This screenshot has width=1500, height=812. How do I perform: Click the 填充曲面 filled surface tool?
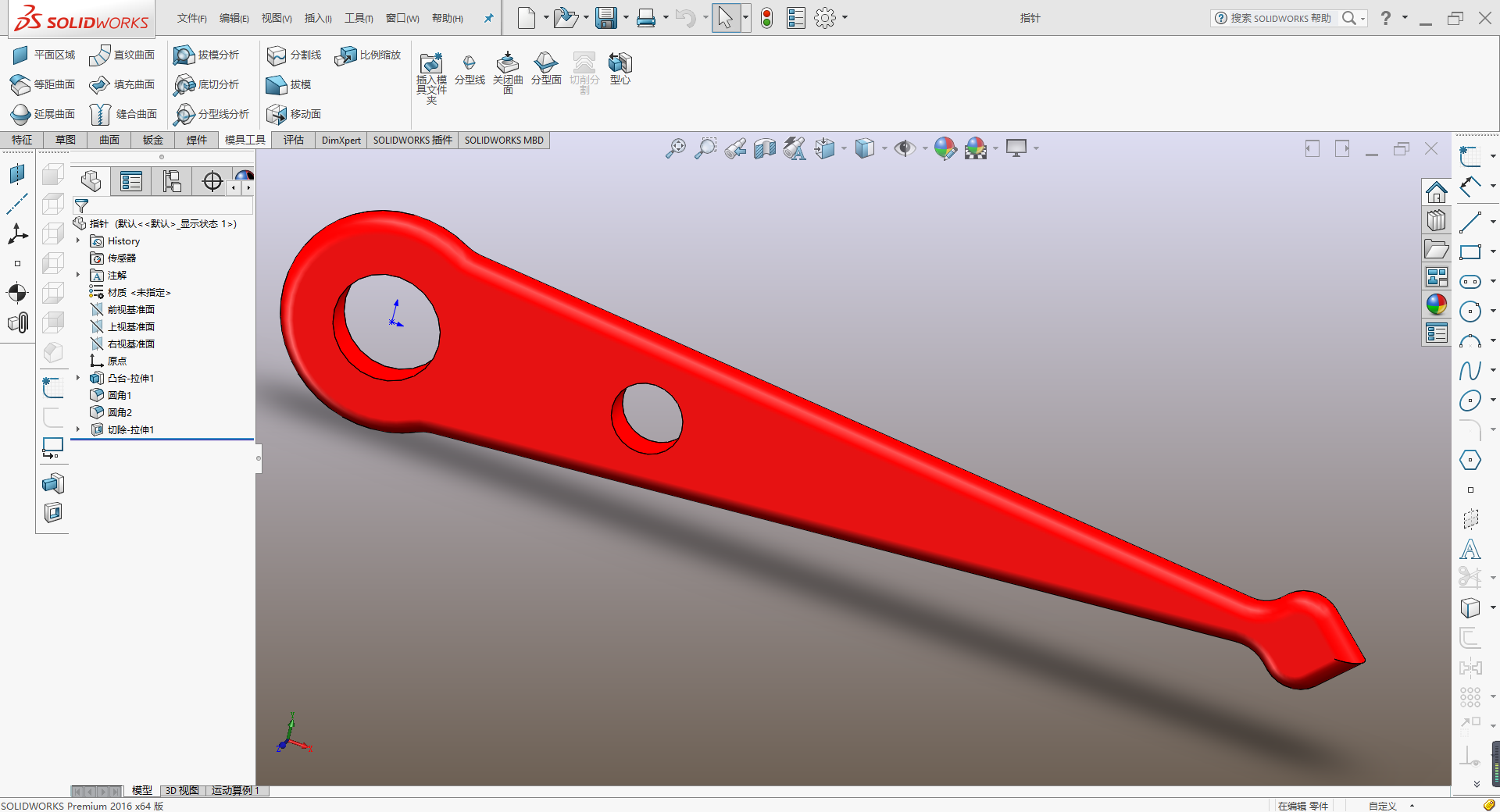click(x=122, y=84)
